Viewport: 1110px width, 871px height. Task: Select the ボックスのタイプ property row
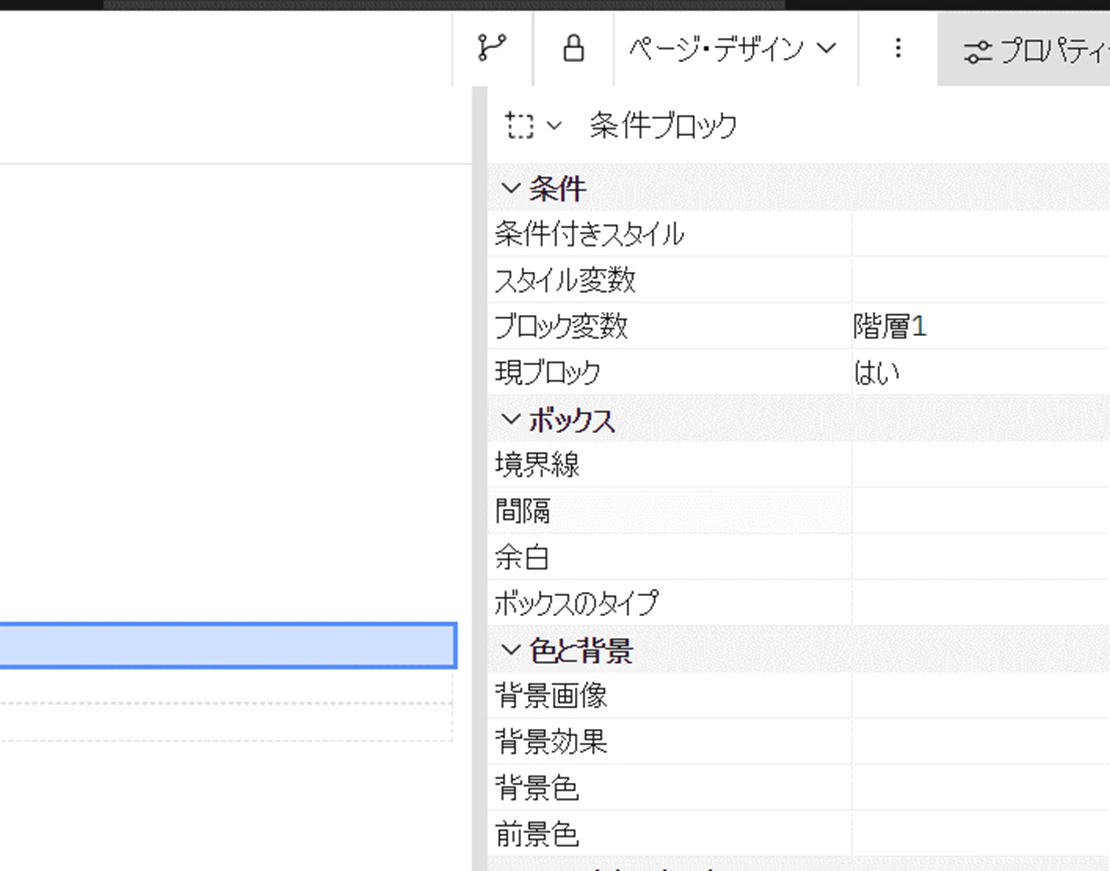tap(799, 603)
